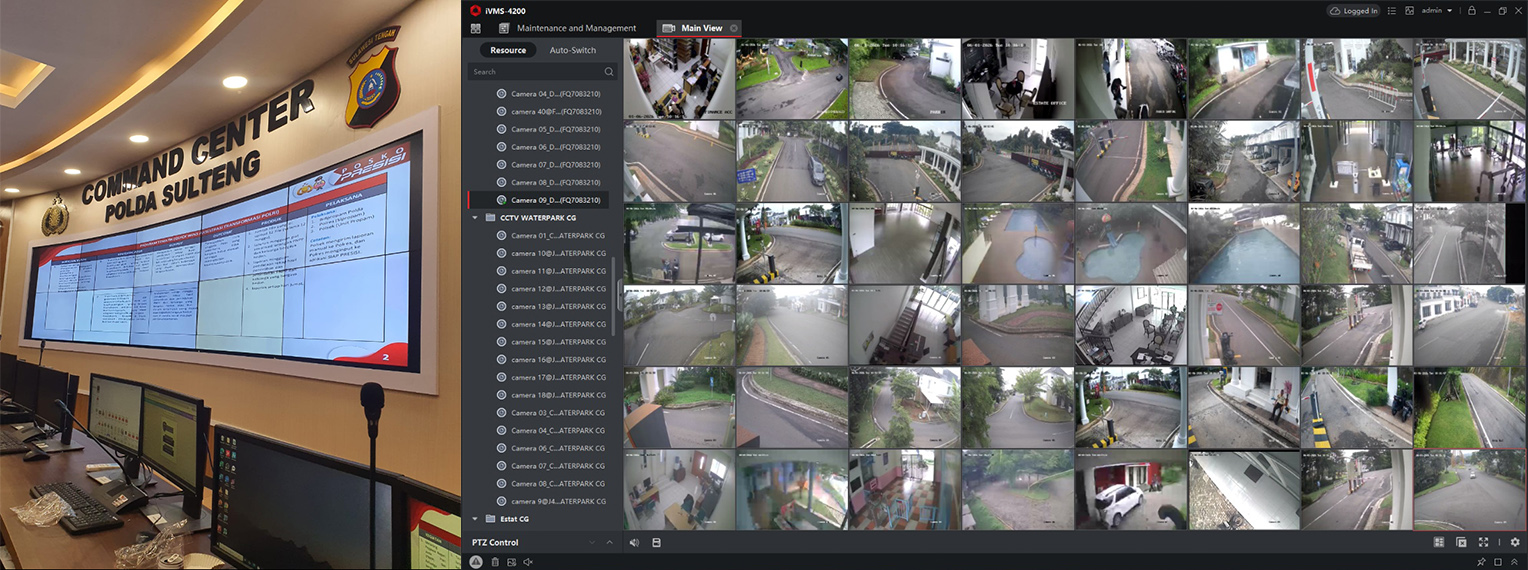Screen dimensions: 1528x570
Task: Open the module grid menu icon
Action: click(x=476, y=28)
